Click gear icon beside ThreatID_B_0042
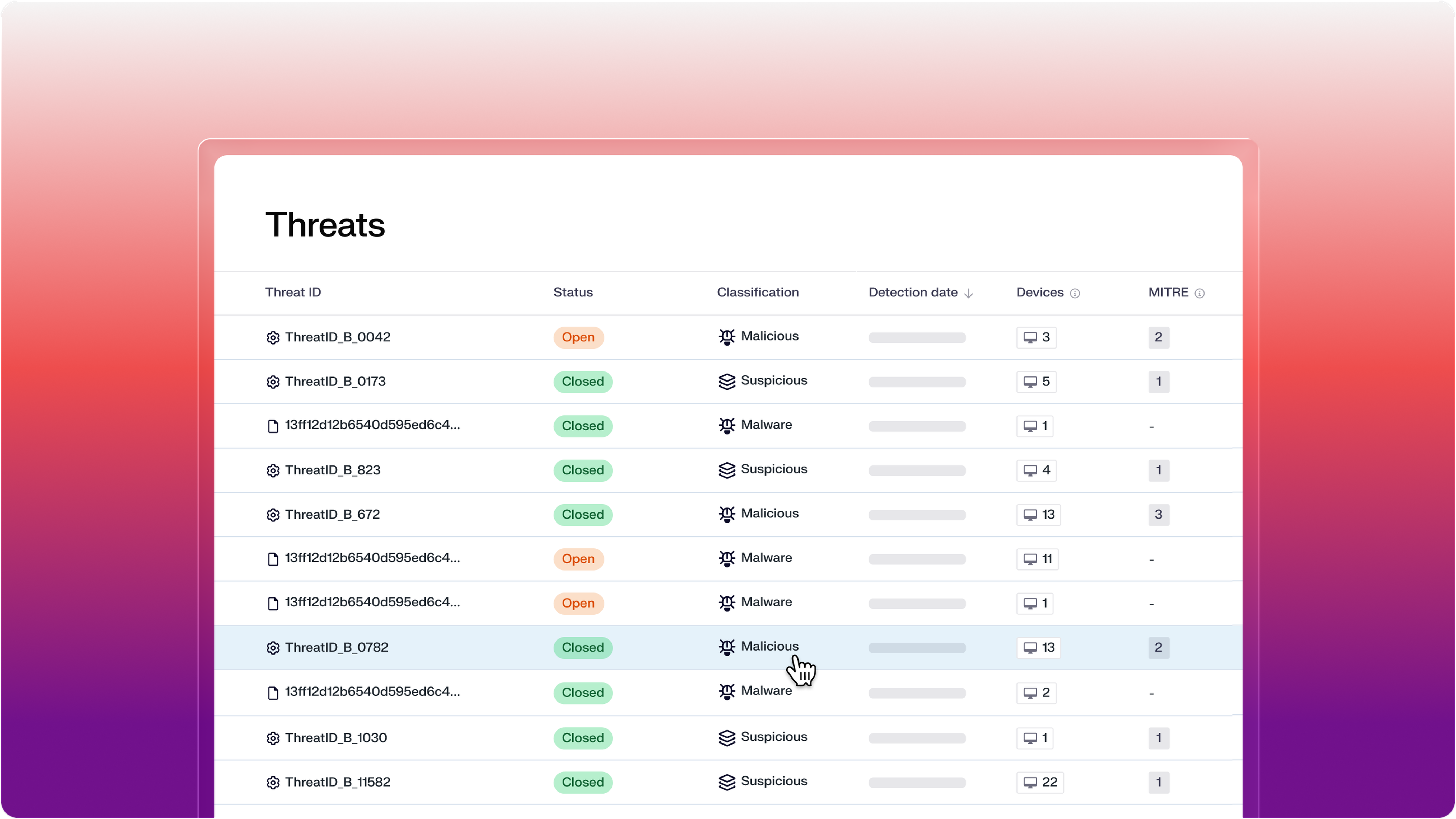Image resolution: width=1456 pixels, height=819 pixels. [x=273, y=338]
